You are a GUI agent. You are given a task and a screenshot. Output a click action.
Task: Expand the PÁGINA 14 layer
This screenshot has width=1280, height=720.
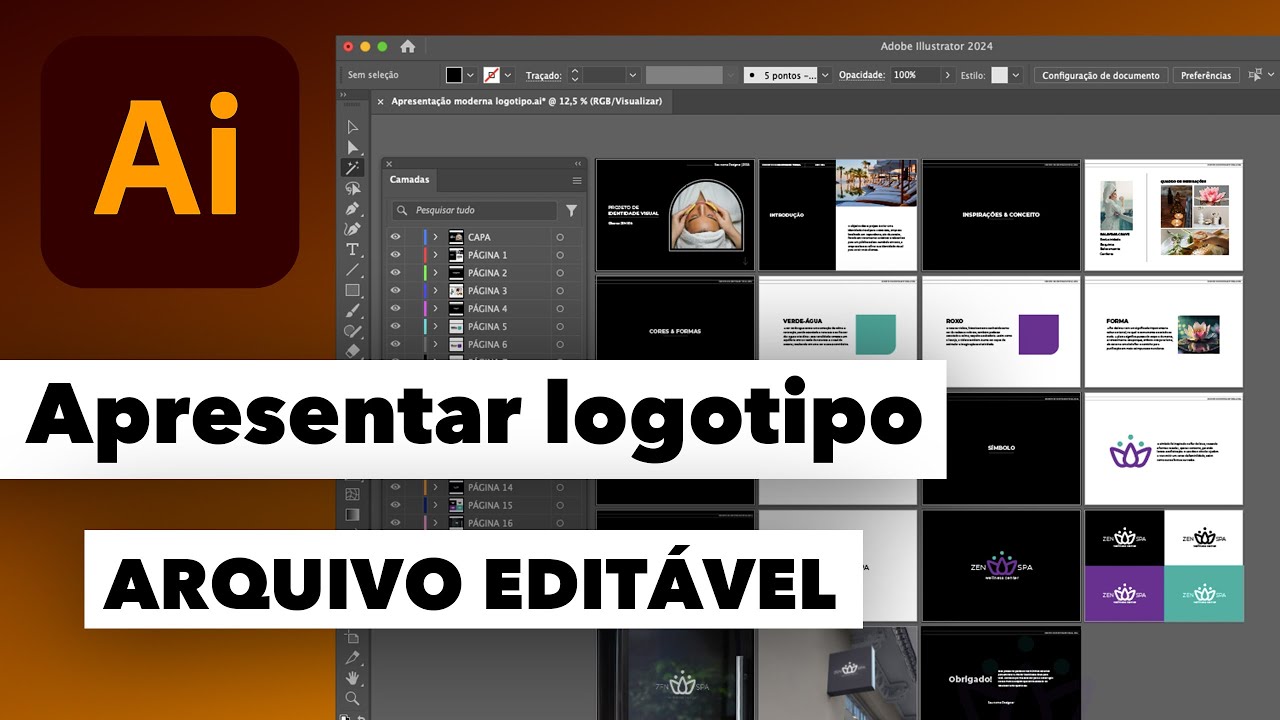435,487
